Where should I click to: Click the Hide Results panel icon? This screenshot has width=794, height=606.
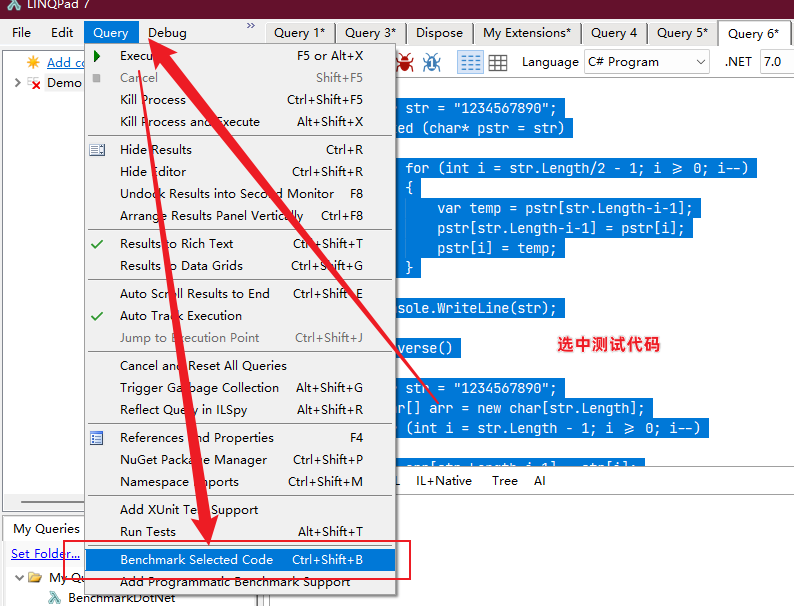(97, 150)
